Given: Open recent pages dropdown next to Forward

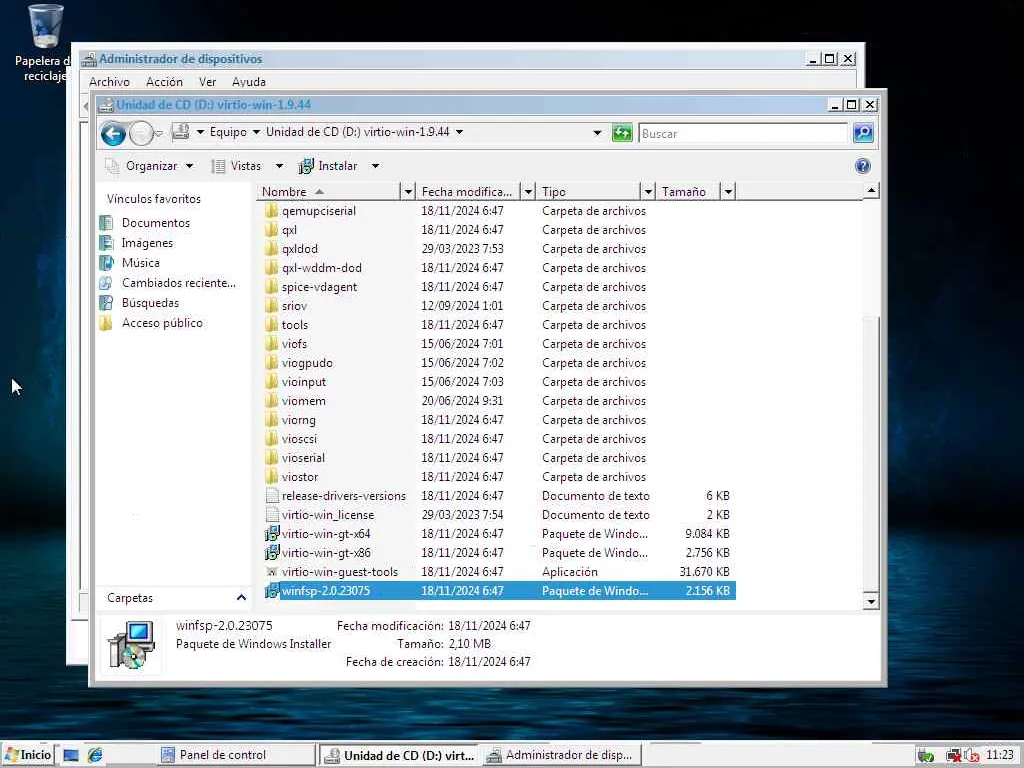Looking at the screenshot, I should [x=159, y=134].
